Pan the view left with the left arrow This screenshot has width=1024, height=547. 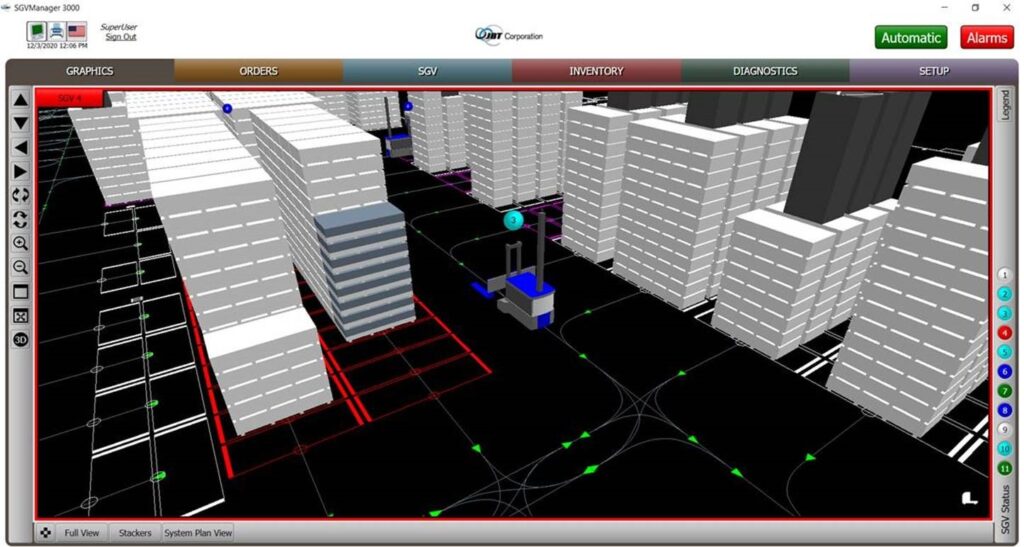pyautogui.click(x=20, y=147)
